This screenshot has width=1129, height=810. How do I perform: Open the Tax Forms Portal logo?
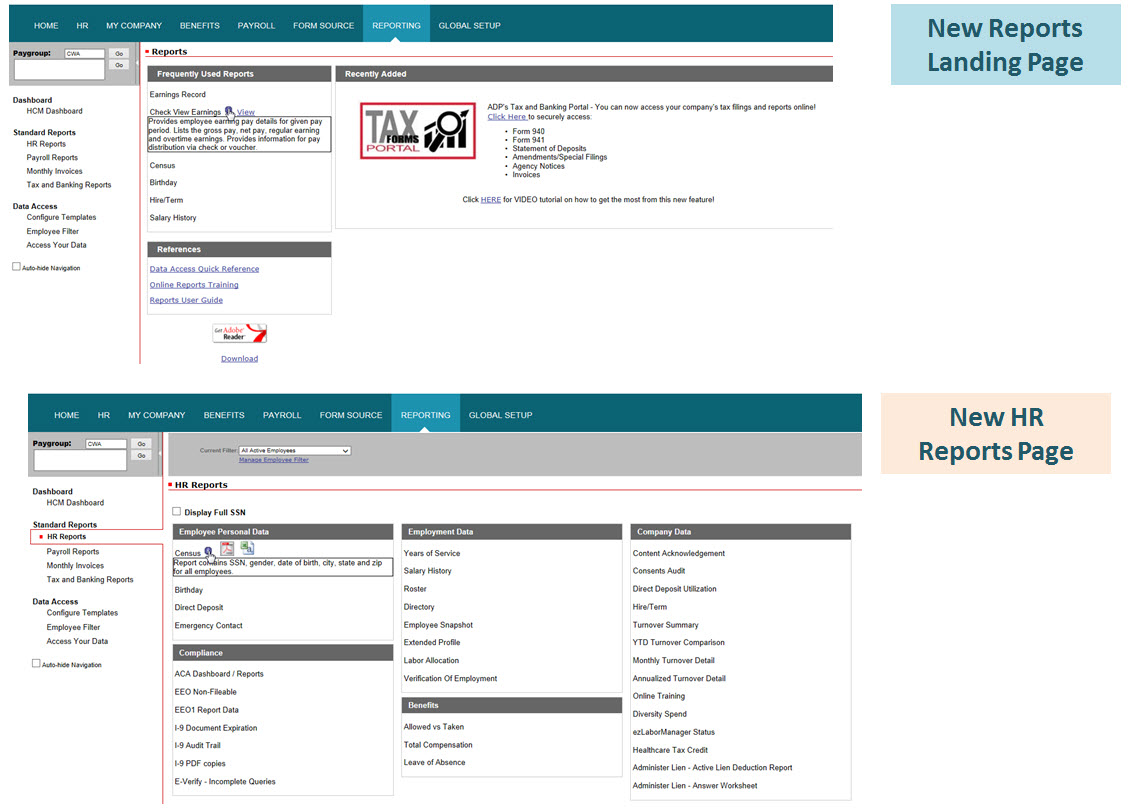coord(418,131)
